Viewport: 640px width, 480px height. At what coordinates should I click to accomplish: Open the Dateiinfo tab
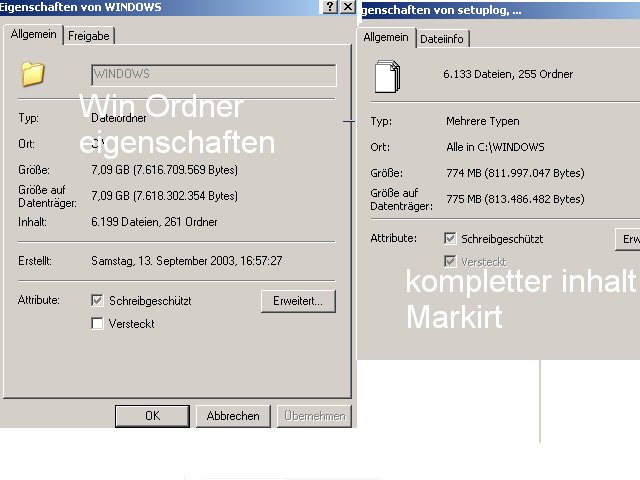442,39
